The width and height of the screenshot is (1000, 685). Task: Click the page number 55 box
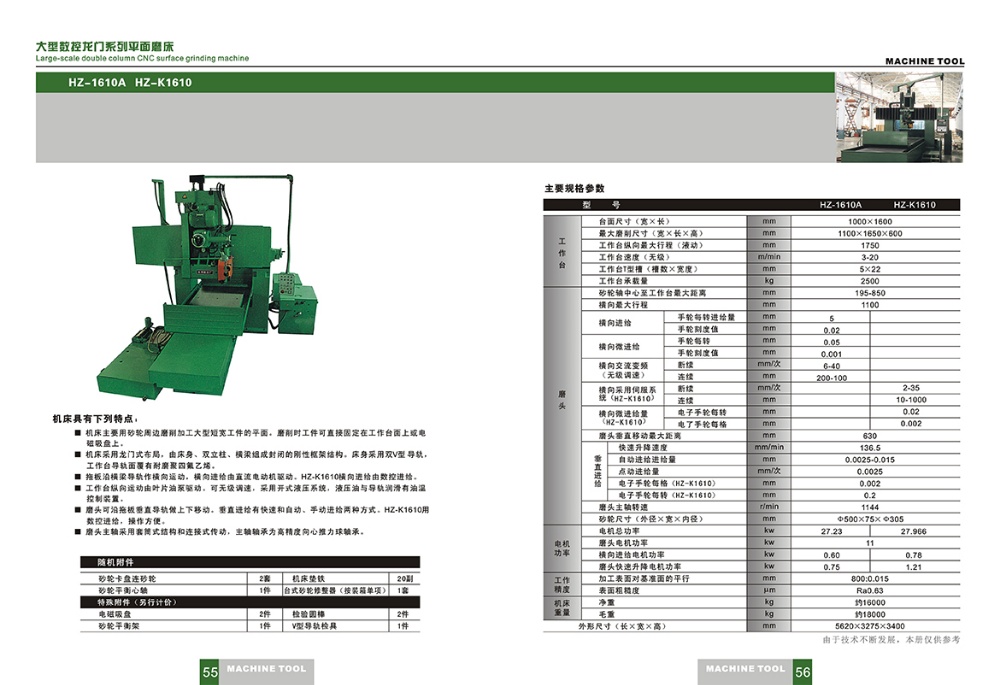pyautogui.click(x=210, y=673)
